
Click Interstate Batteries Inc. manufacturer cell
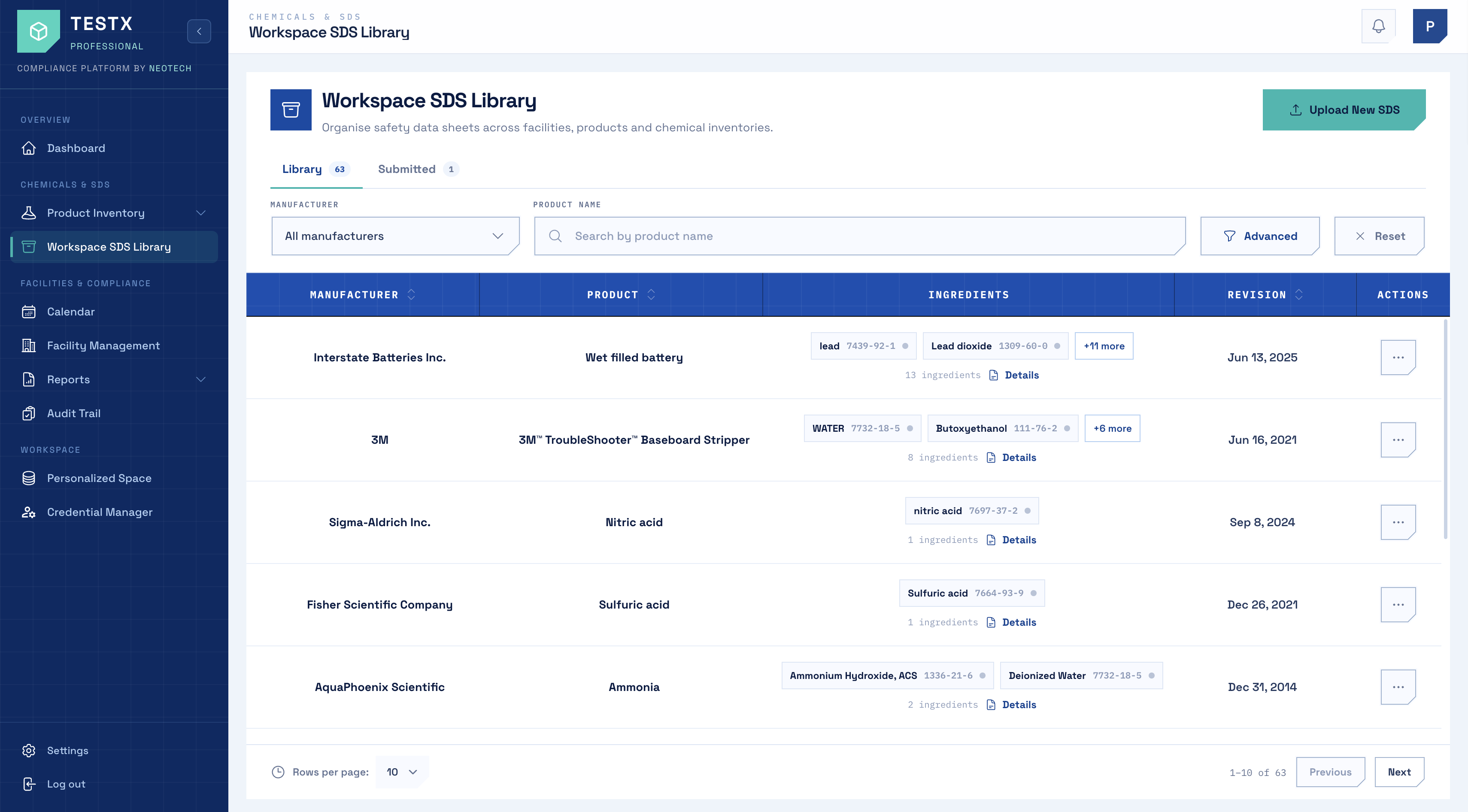[x=379, y=357]
